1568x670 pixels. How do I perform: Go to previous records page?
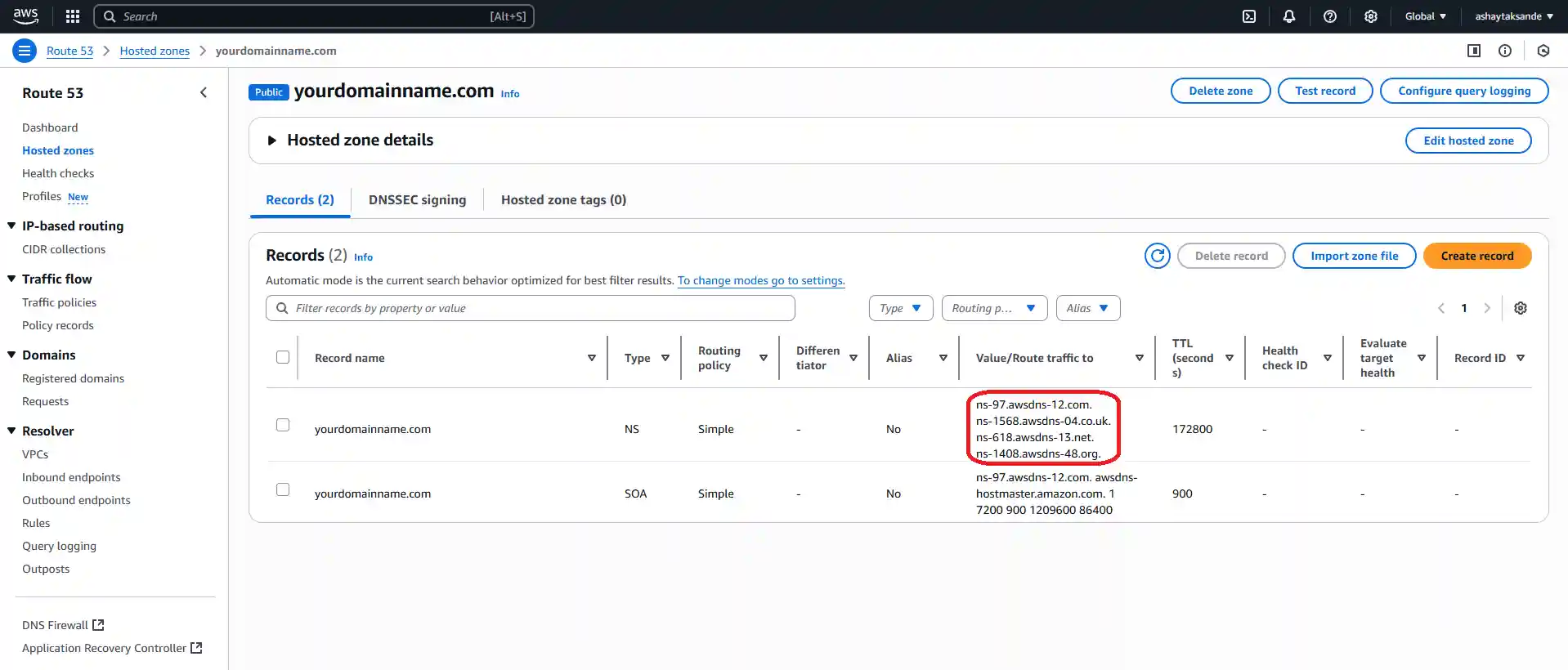tap(1441, 308)
